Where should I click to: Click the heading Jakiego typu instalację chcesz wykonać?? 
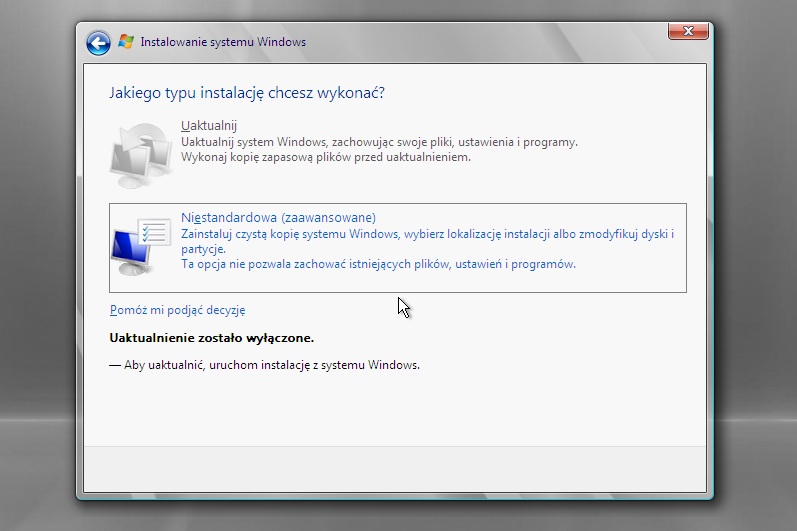point(247,93)
